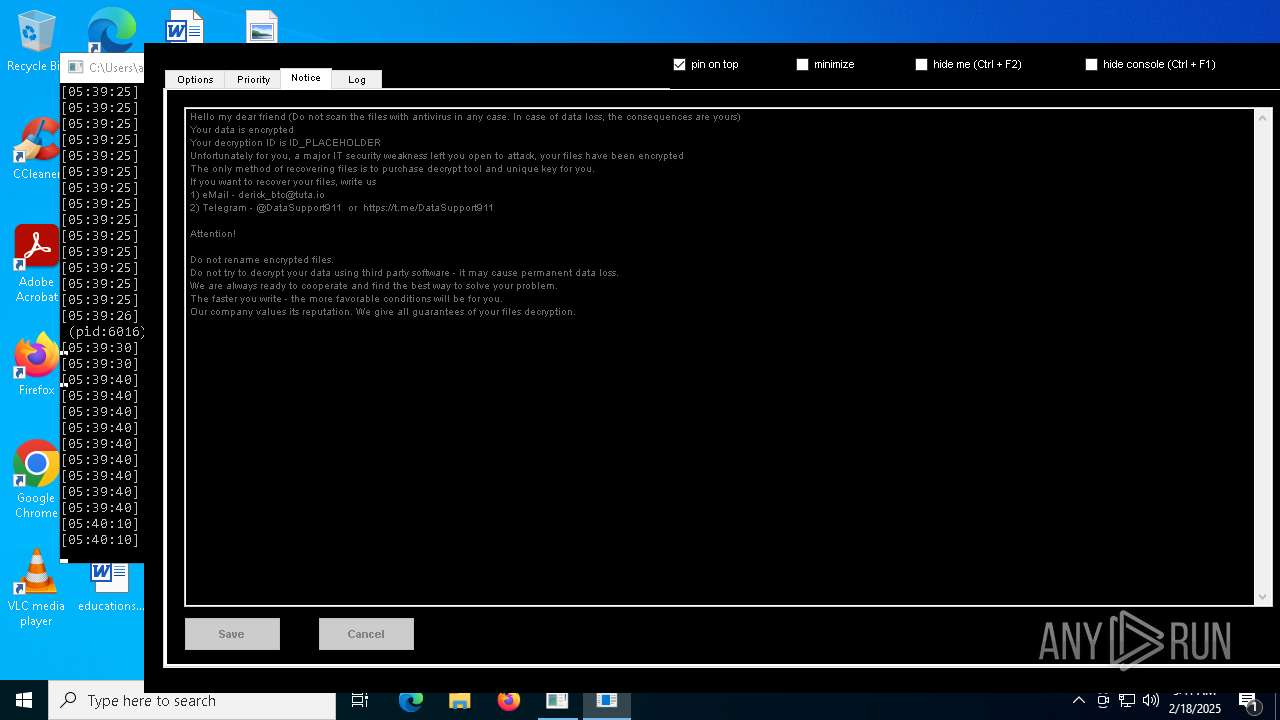This screenshot has width=1280, height=720.
Task: Launch Adobe Acrobat from the desktop
Action: pos(36,263)
